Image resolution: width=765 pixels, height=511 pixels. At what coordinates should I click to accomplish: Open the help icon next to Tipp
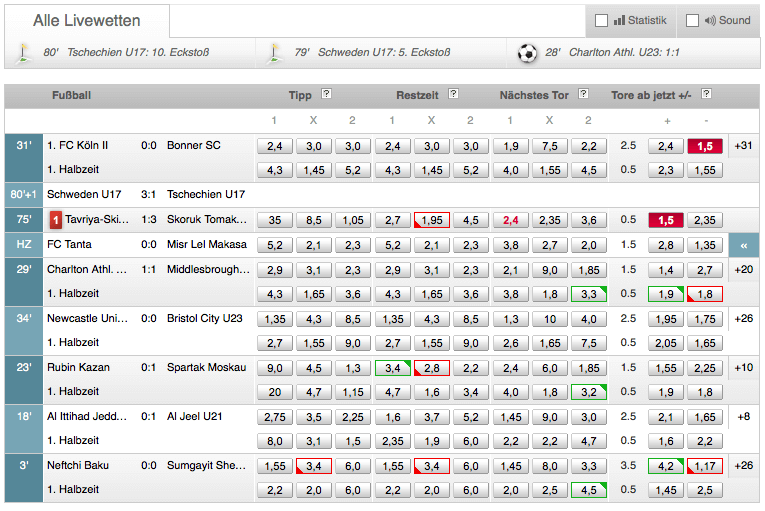pos(326,94)
